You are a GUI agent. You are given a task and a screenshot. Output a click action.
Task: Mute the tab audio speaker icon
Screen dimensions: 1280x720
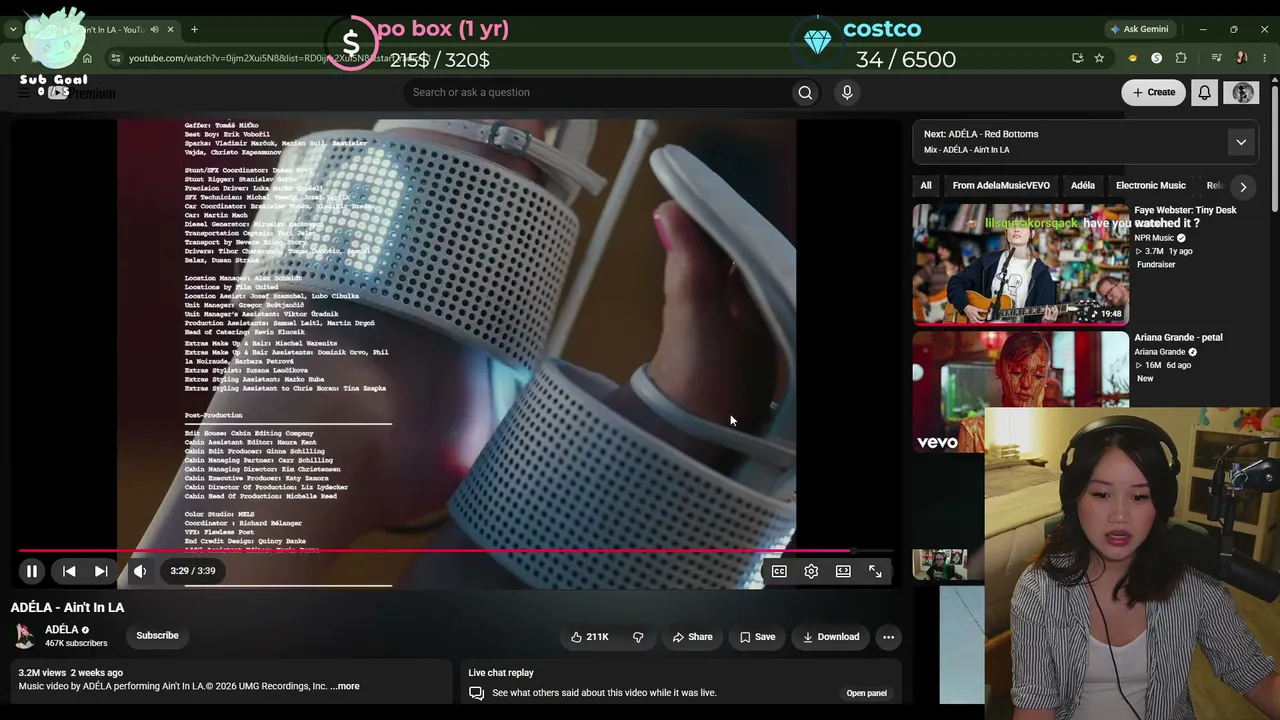(153, 29)
